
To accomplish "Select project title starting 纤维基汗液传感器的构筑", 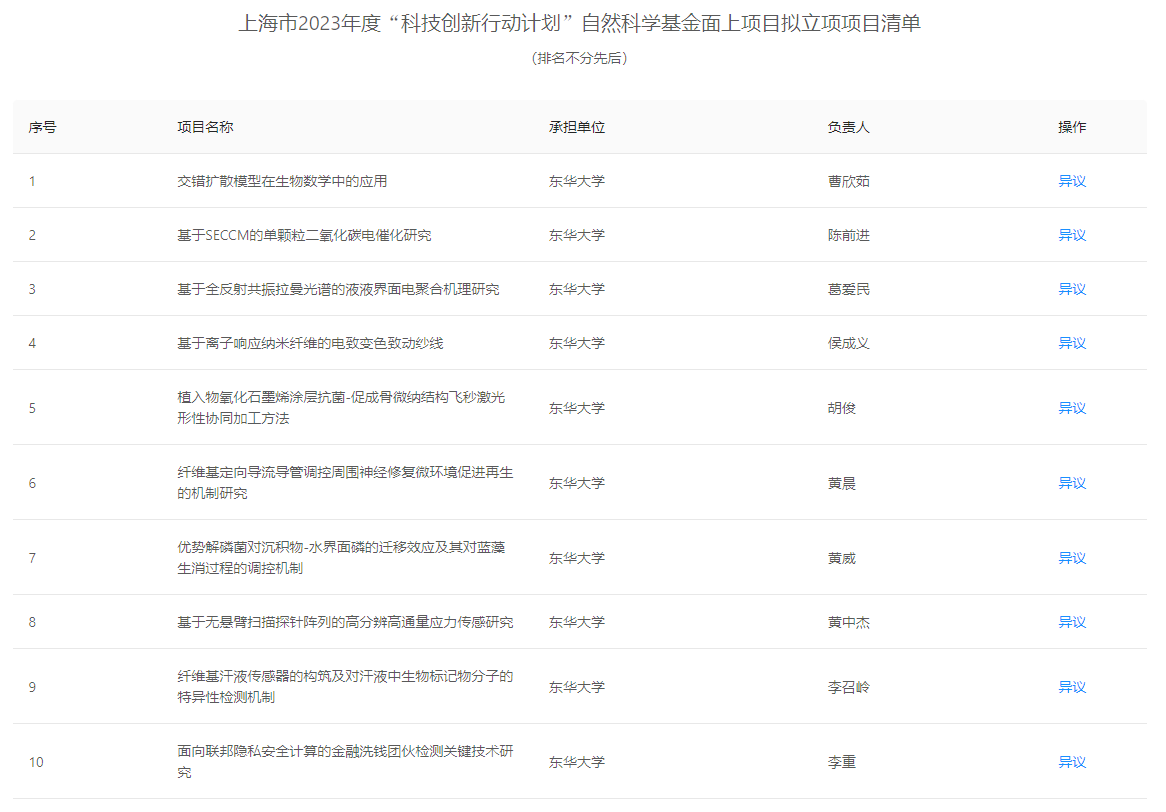I will point(345,687).
